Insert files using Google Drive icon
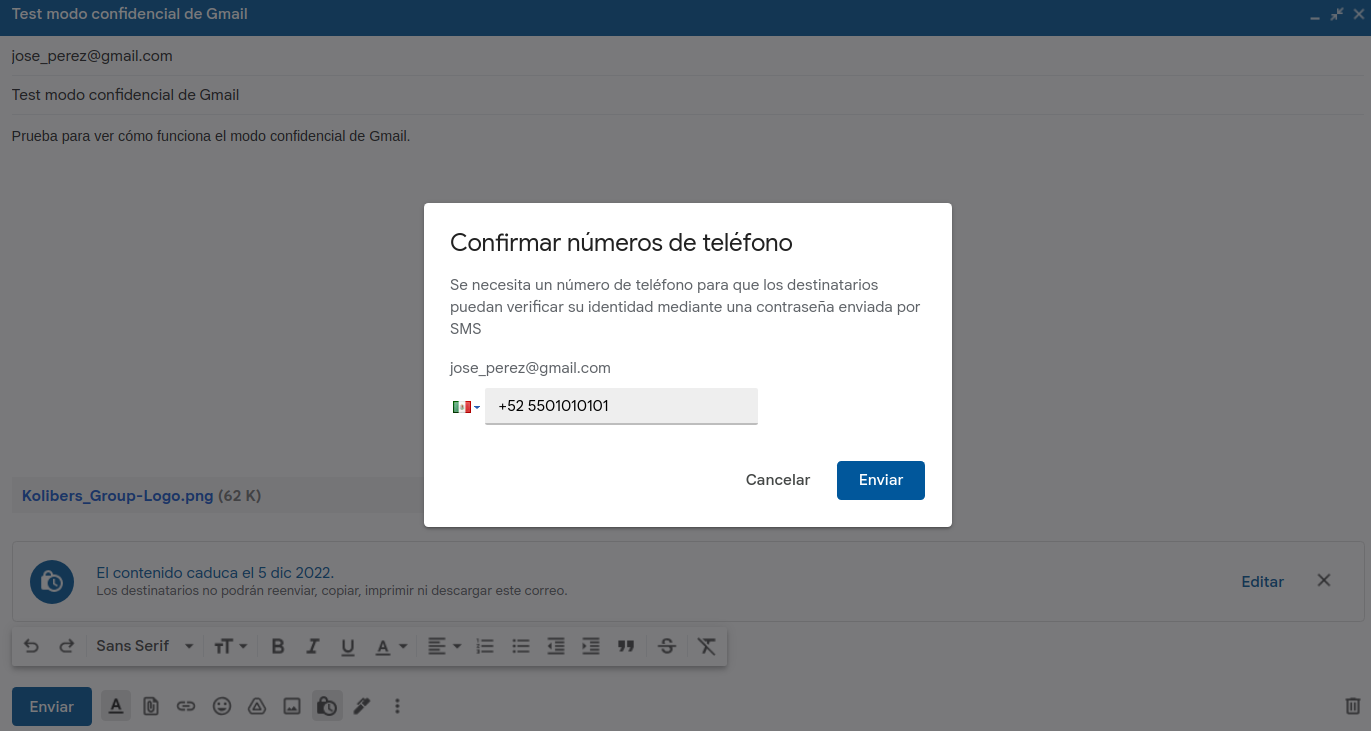This screenshot has width=1371, height=731. (x=257, y=706)
